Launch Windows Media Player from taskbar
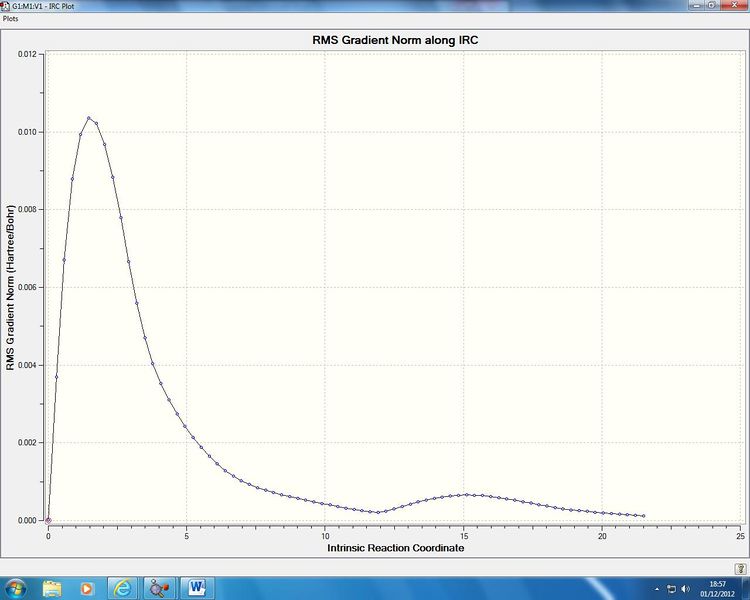The height and width of the screenshot is (600, 750). pyautogui.click(x=87, y=588)
